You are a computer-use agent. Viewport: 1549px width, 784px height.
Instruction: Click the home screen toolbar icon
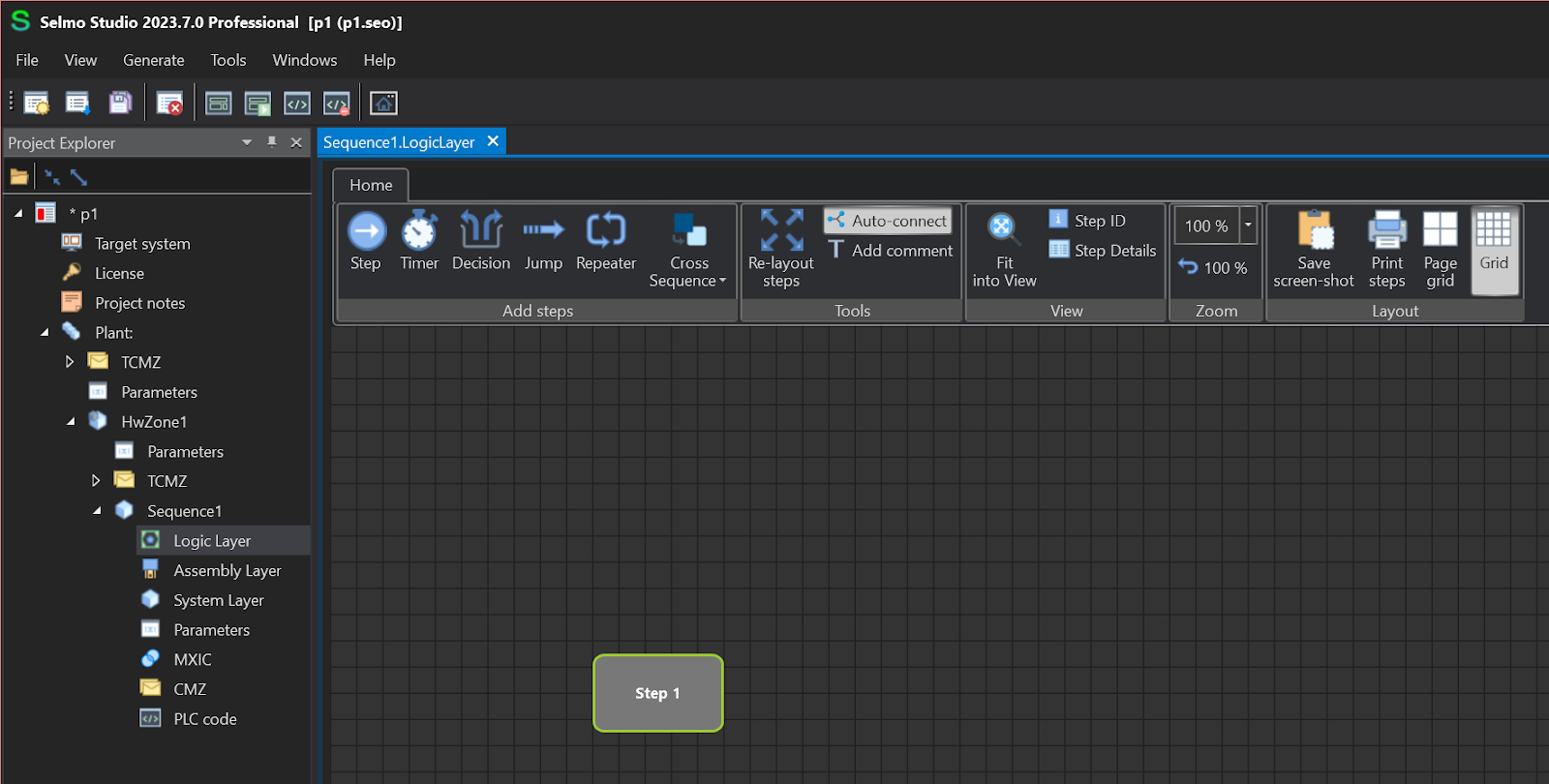(384, 103)
